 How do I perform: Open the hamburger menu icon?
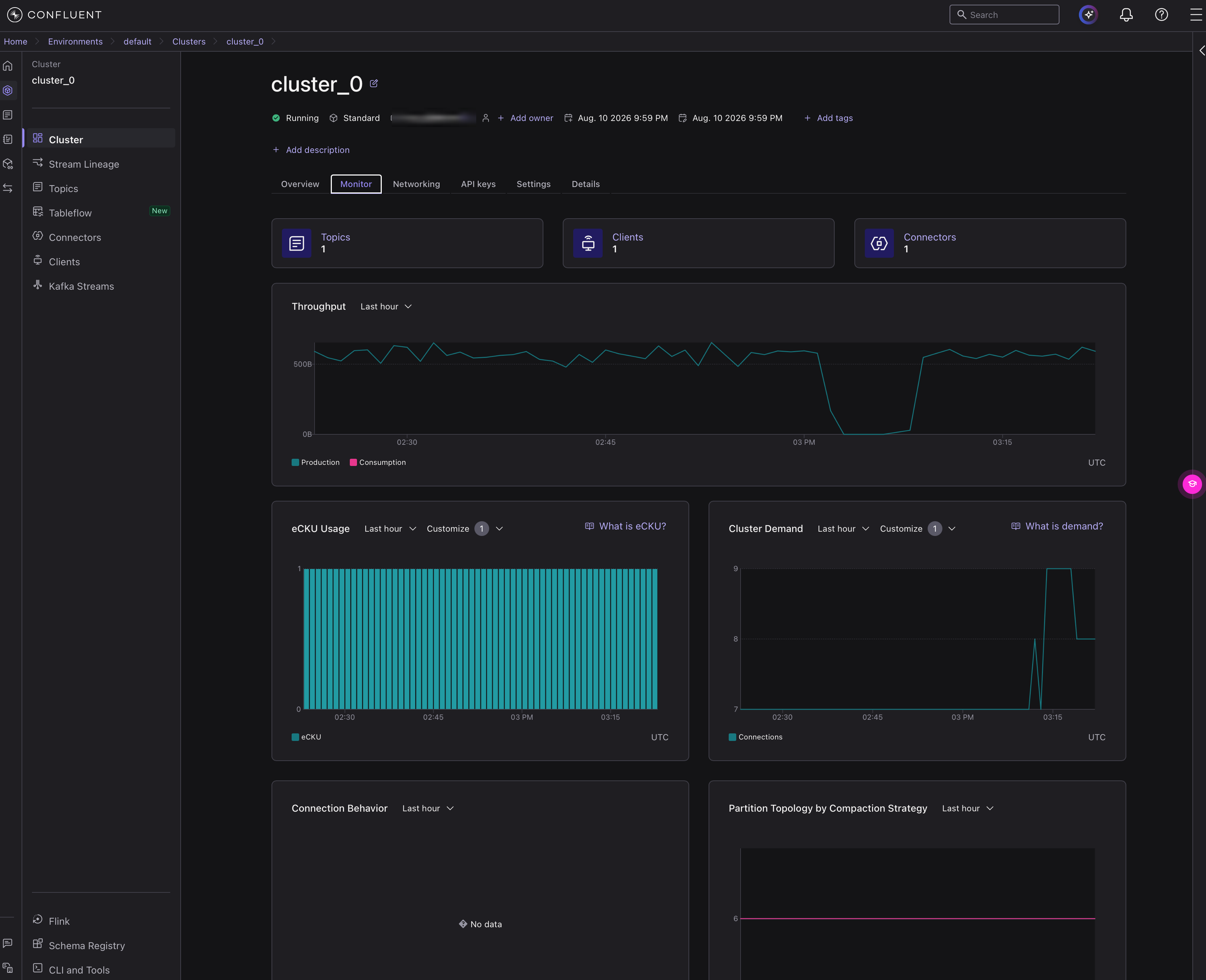point(1196,15)
